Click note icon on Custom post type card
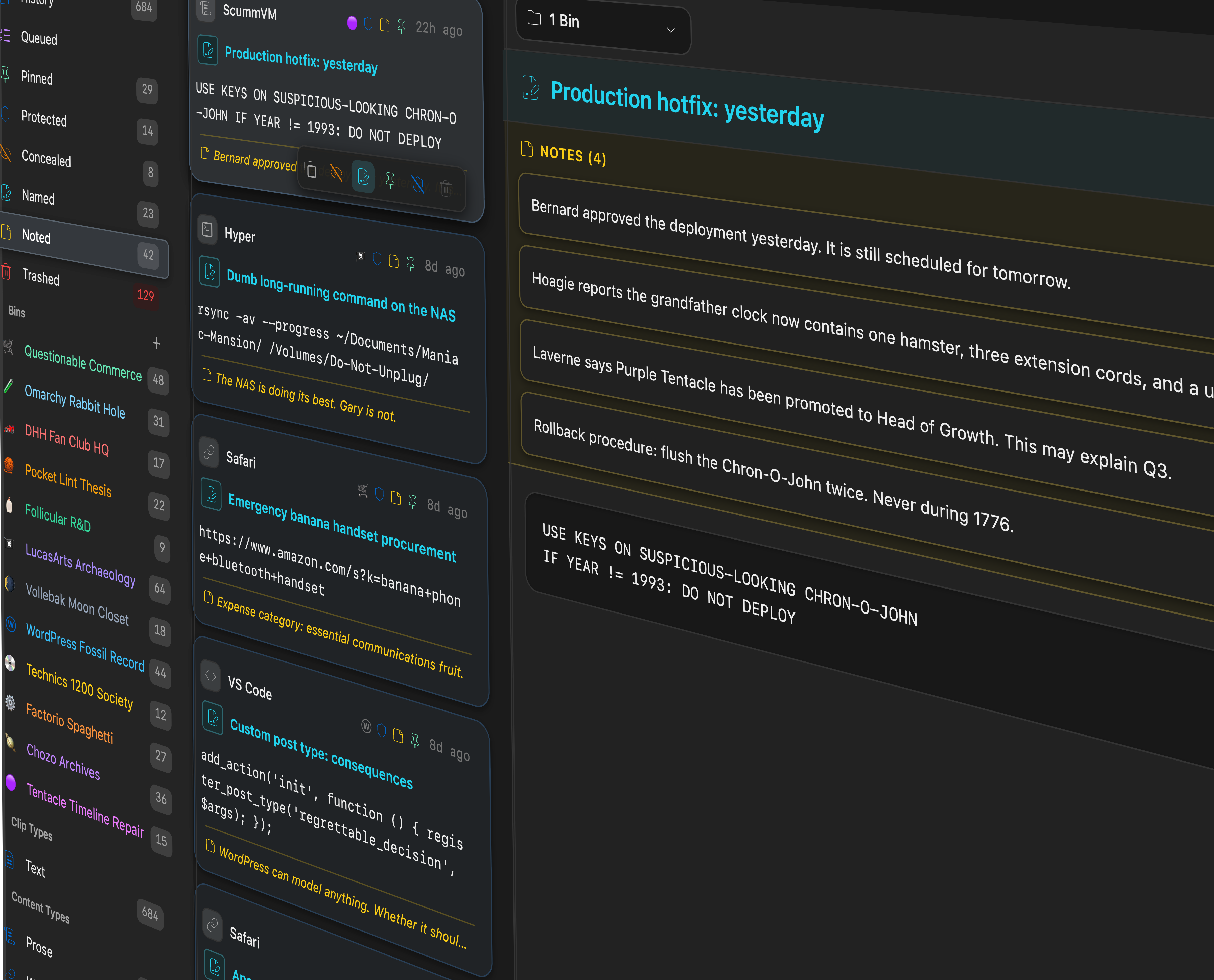1214x980 pixels. coord(398,736)
